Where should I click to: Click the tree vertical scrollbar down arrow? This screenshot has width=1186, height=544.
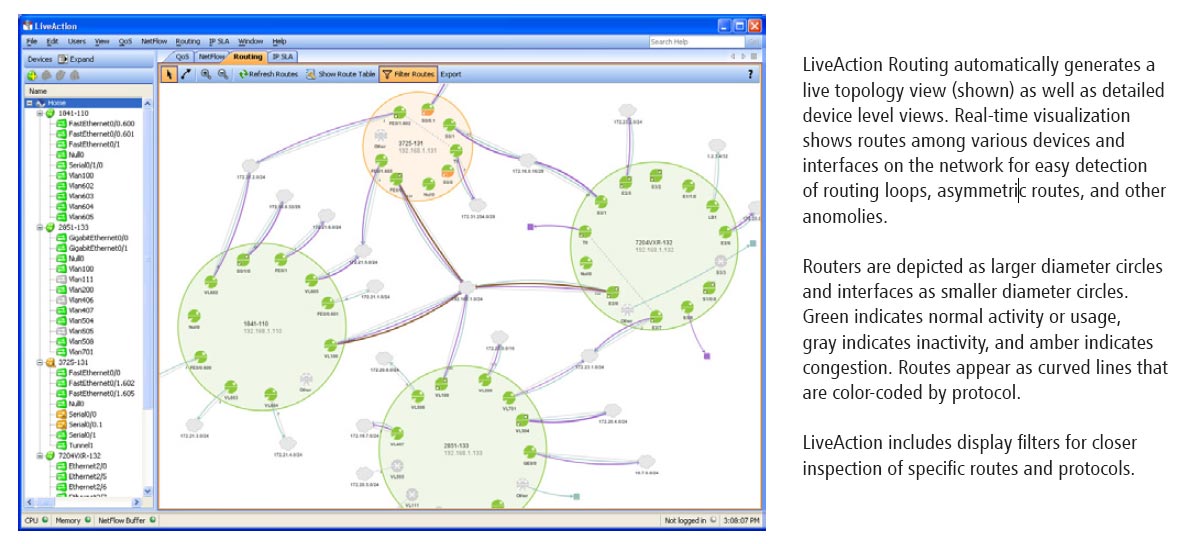[x=147, y=491]
